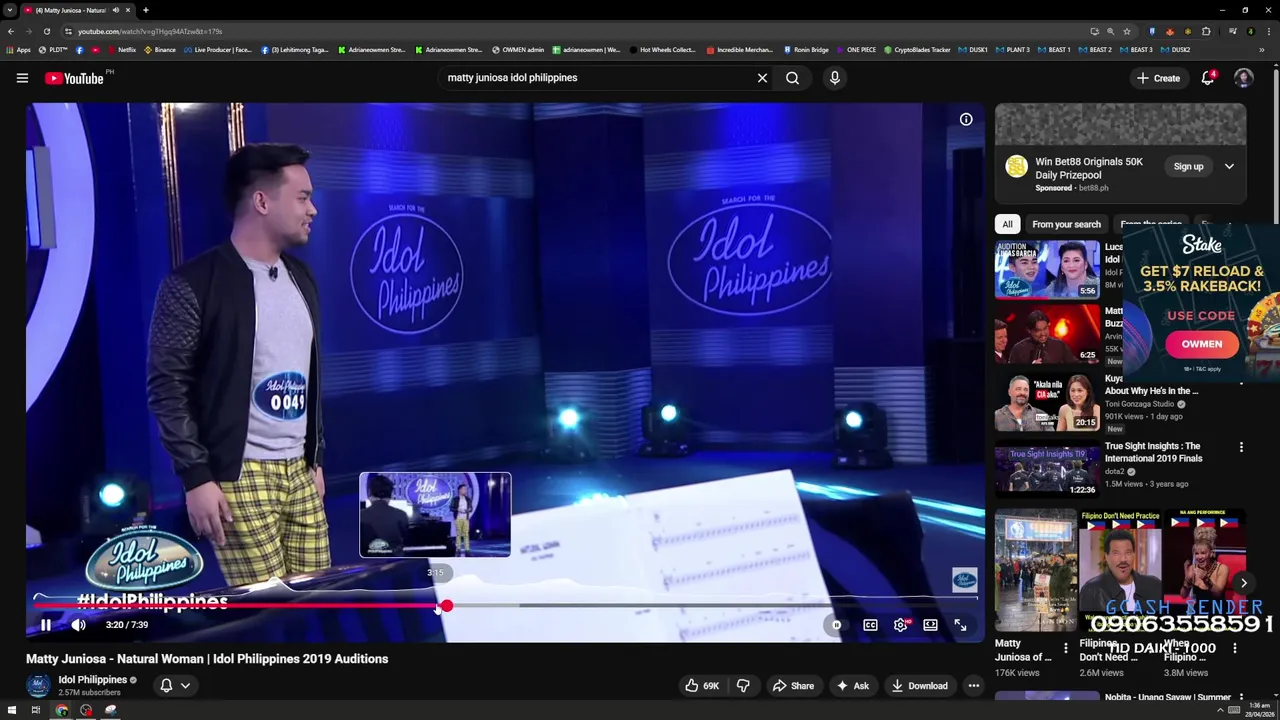Click the red progress bar scrubber

(446, 605)
